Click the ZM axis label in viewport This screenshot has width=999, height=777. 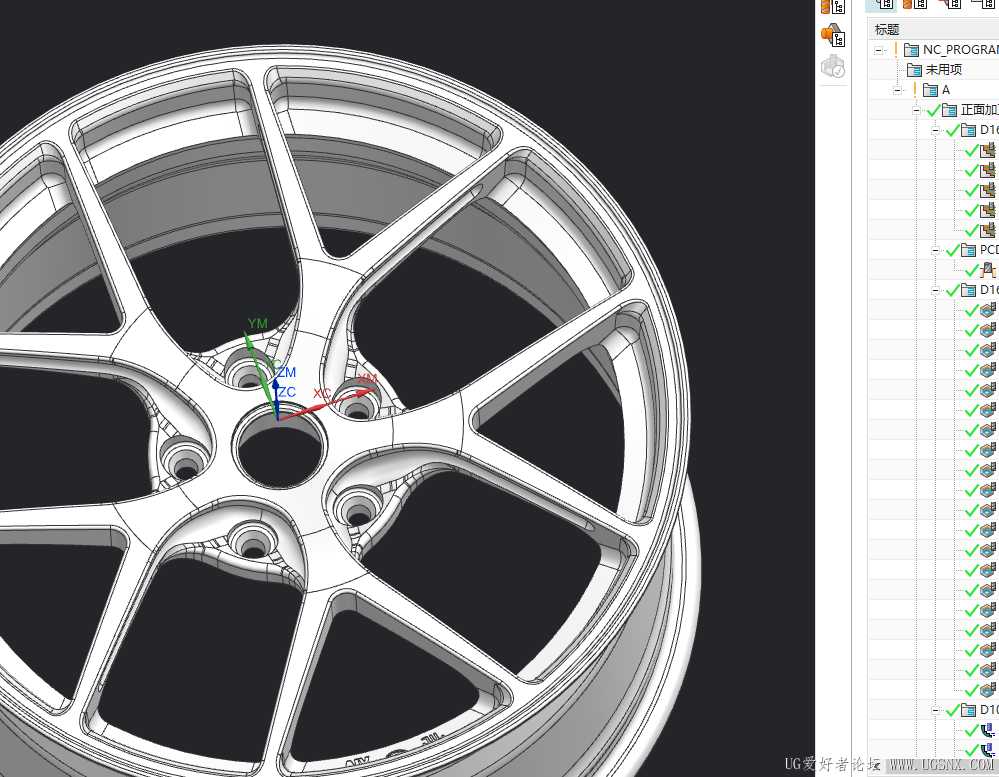pos(287,372)
